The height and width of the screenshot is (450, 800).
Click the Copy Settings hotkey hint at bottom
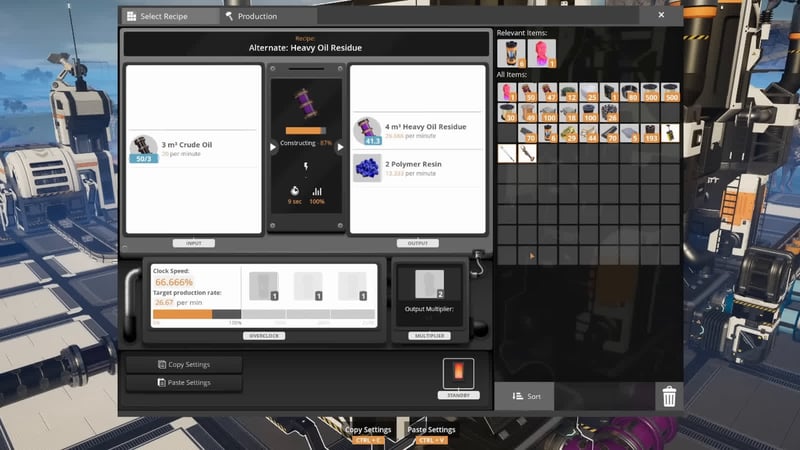(368, 434)
